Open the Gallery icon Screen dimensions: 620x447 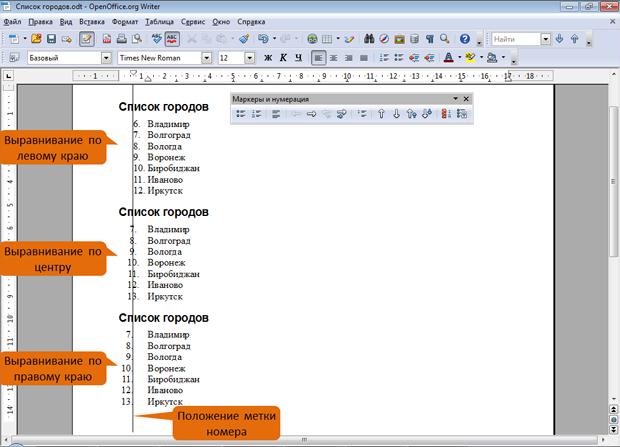[x=399, y=39]
